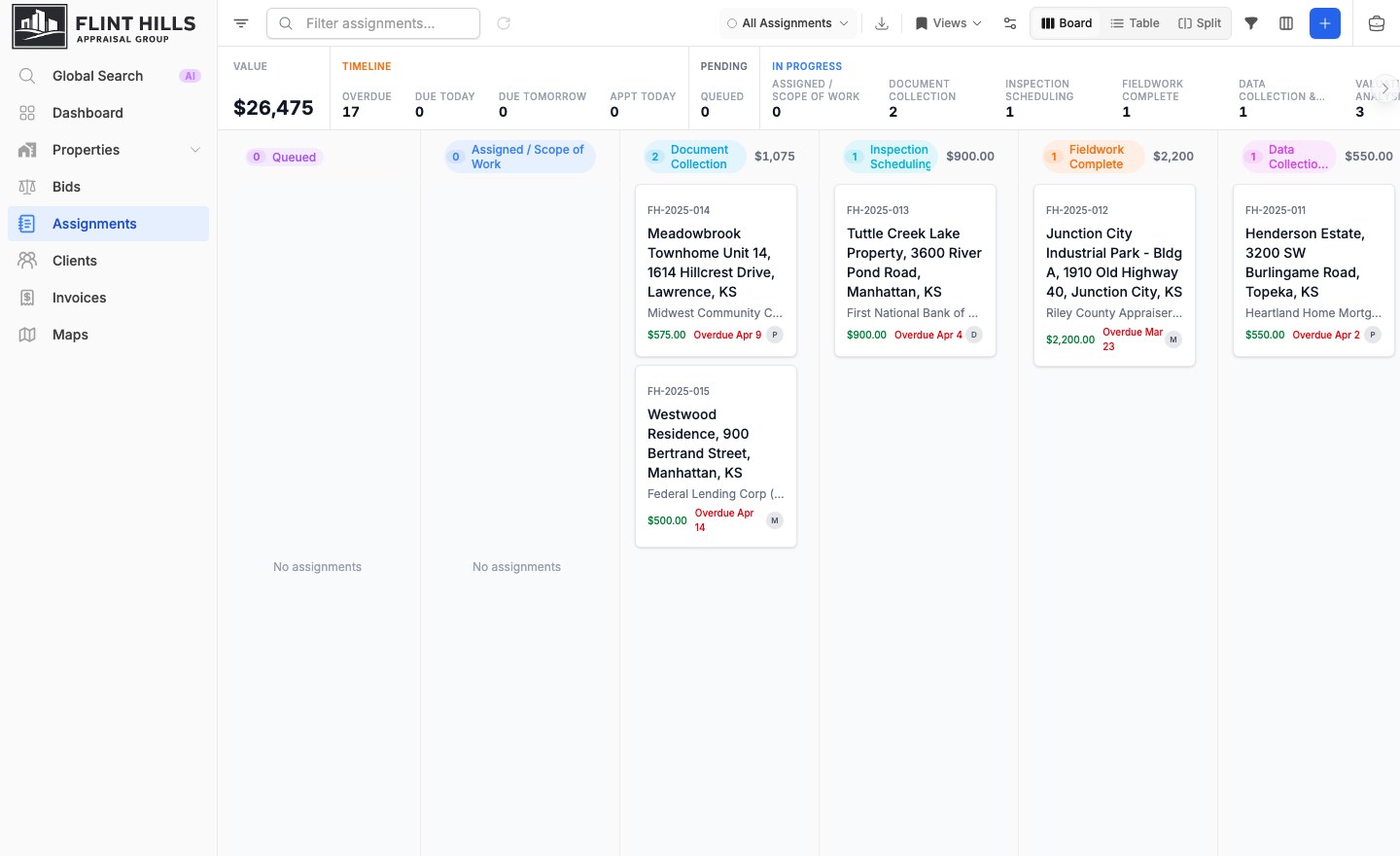
Task: Click the funnel filter icon
Action: (x=1251, y=23)
